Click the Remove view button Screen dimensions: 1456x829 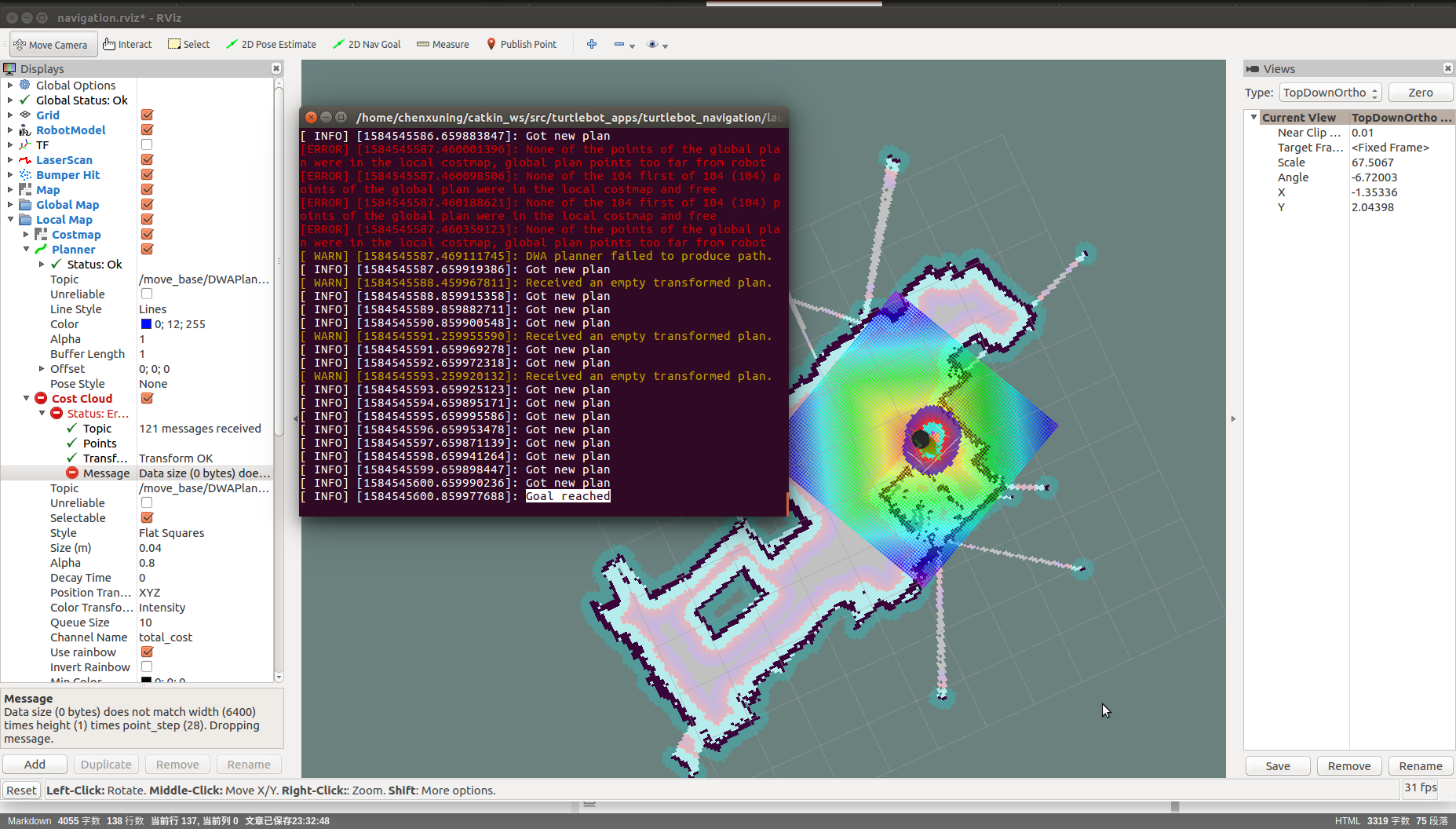tap(1349, 766)
